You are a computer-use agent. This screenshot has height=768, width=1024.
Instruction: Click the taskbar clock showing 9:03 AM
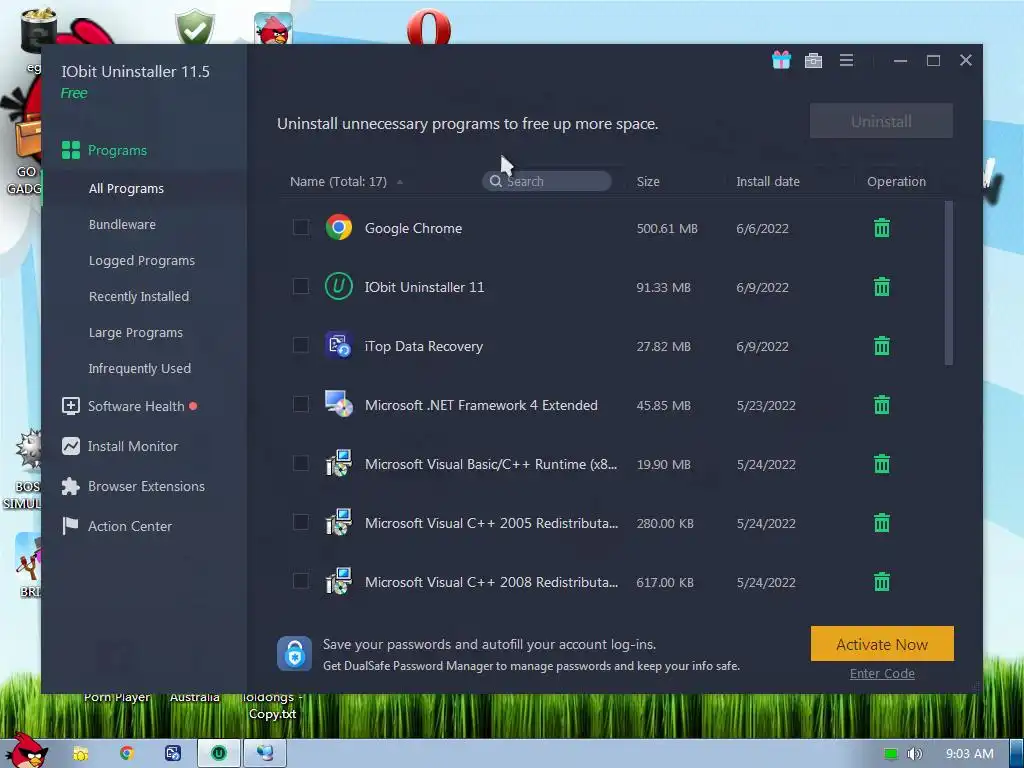[969, 754]
